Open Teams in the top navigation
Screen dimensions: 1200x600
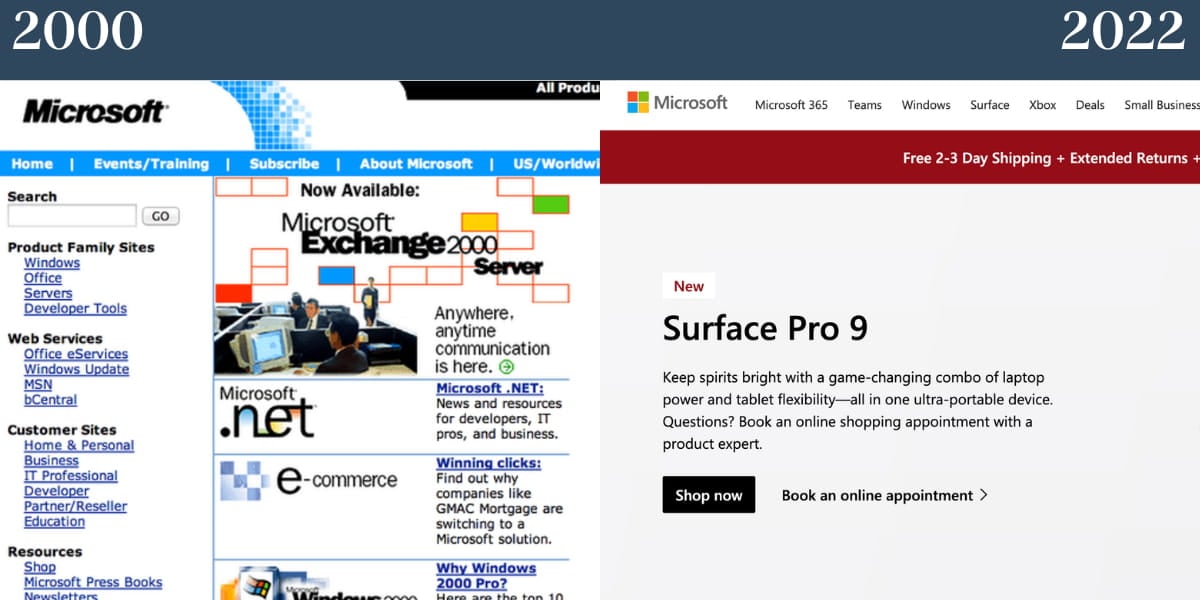click(865, 105)
